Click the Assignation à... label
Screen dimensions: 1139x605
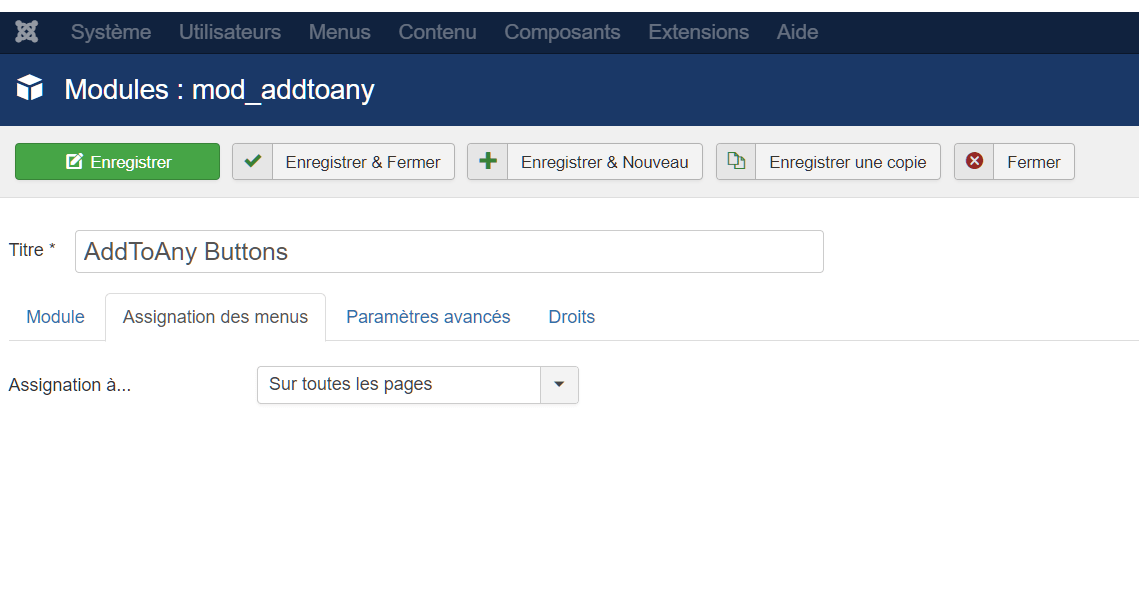70,385
